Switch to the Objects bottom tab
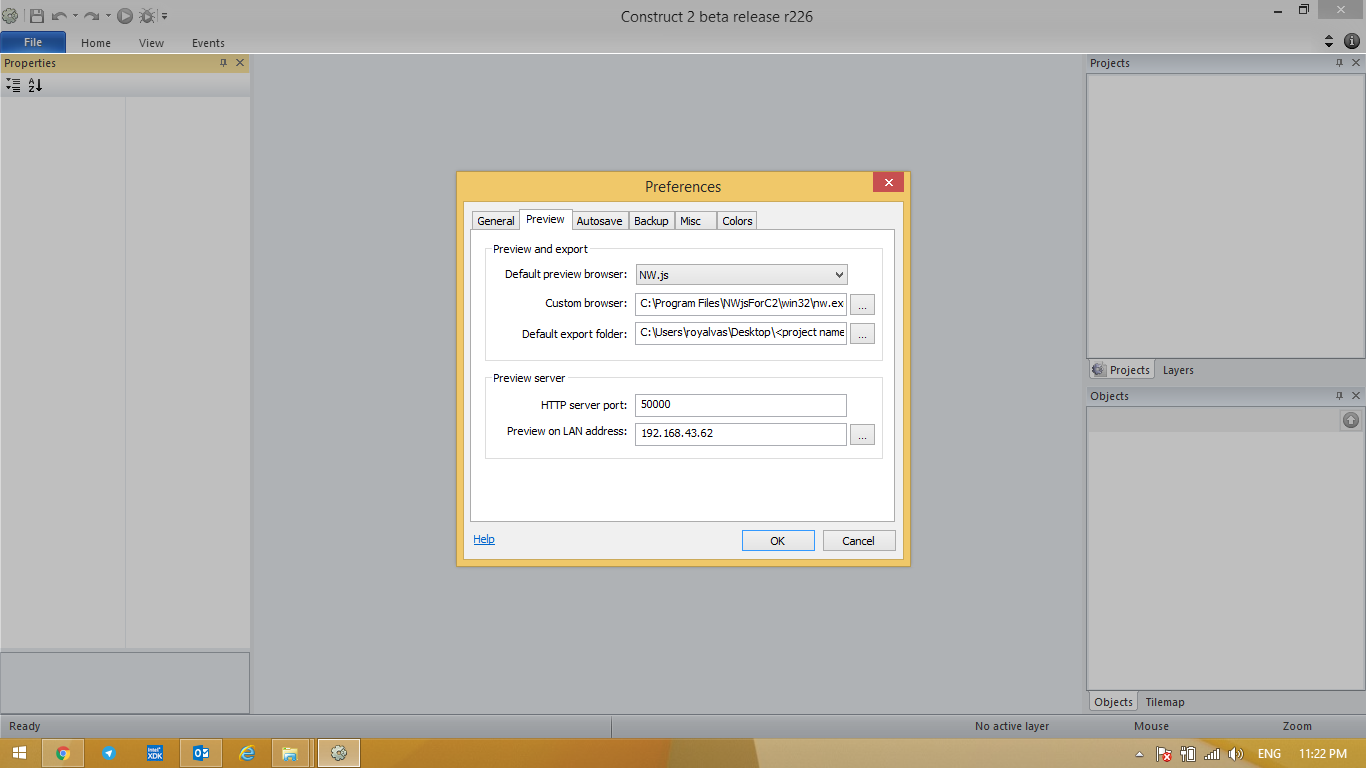This screenshot has height=768, width=1366. 1113,702
